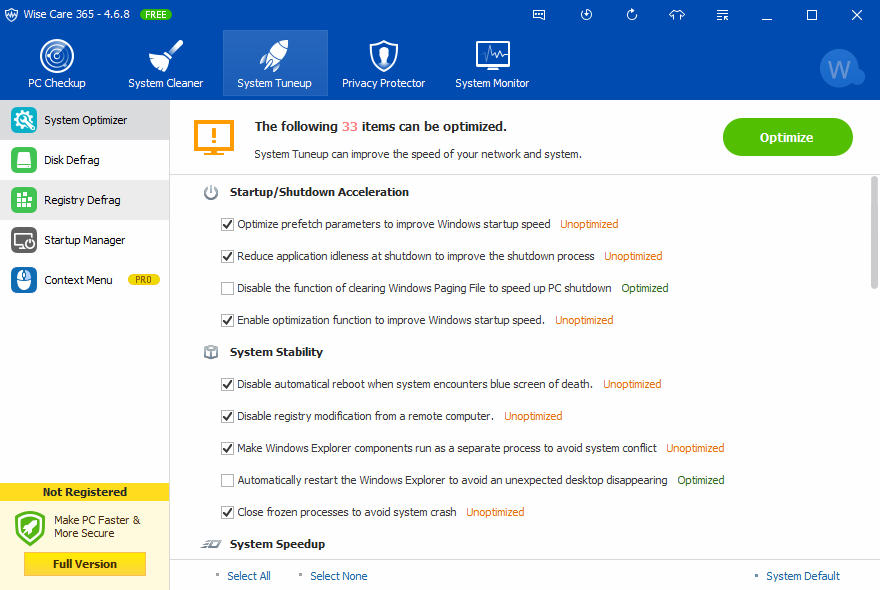Image resolution: width=880 pixels, height=590 pixels.
Task: Select the System Tuneup rocket tab
Action: [274, 63]
